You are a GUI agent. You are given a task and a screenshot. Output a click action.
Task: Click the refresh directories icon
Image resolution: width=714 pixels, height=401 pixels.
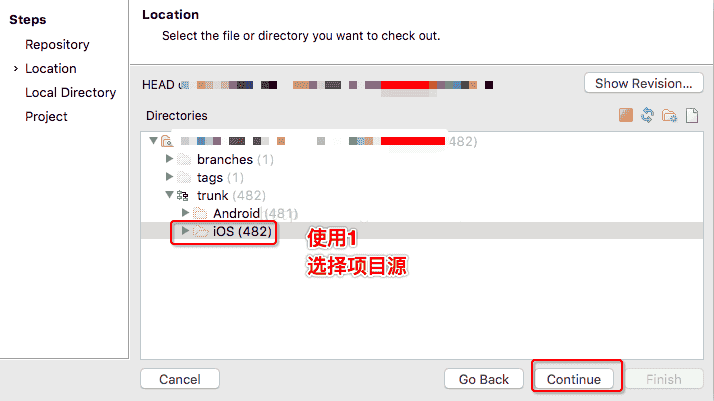click(x=648, y=116)
